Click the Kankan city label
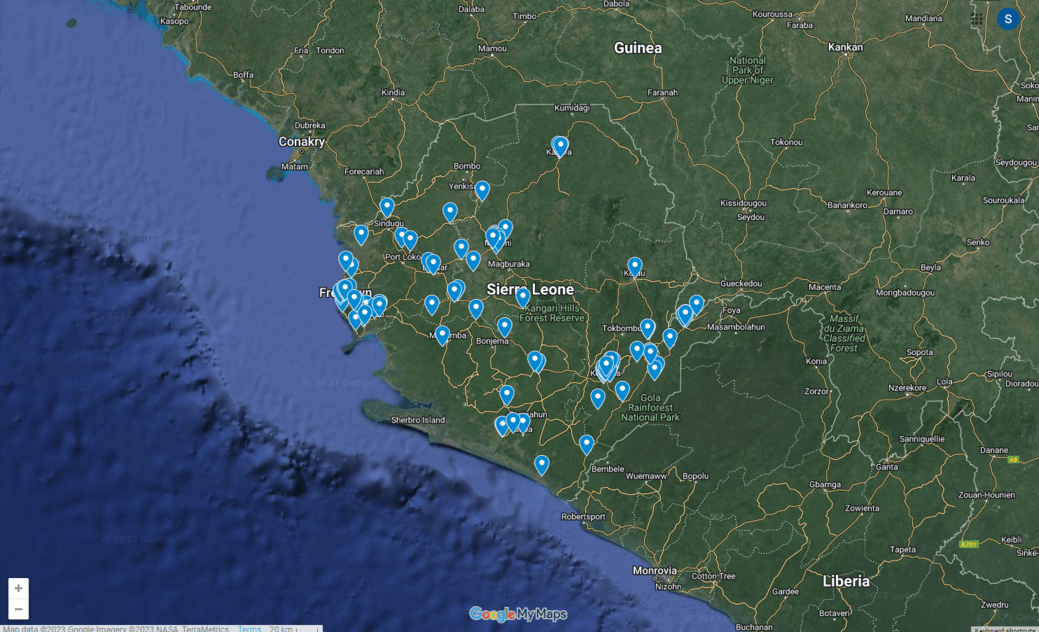This screenshot has height=632, width=1039. (846, 47)
